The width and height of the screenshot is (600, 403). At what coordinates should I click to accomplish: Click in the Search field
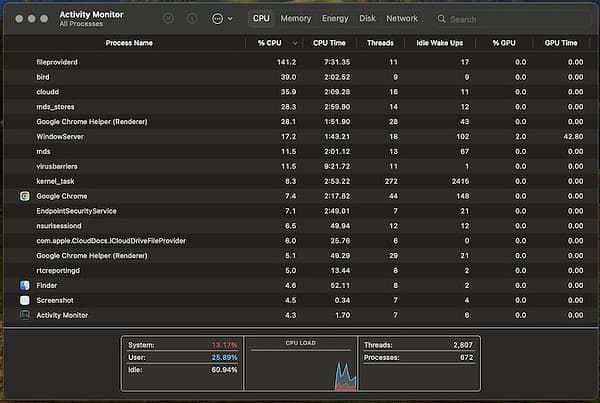point(510,19)
